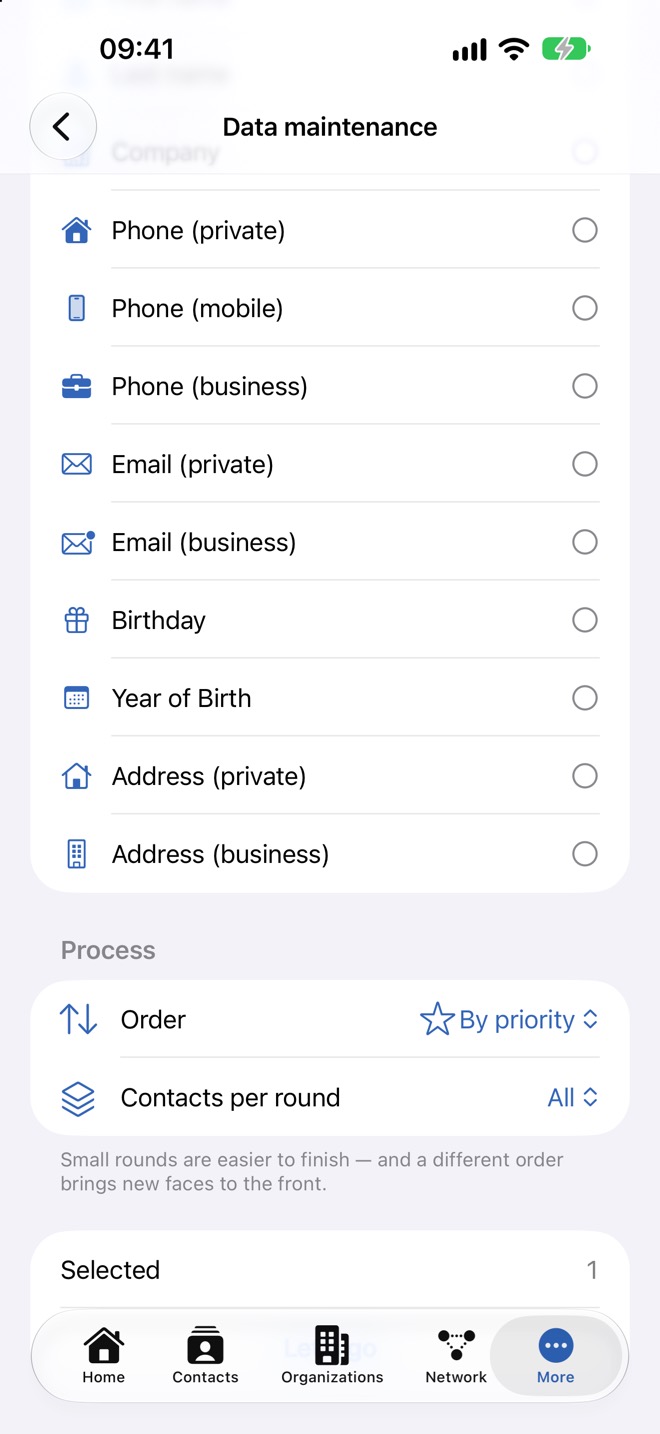The height and width of the screenshot is (1434, 660).
Task: Select the Phone (mobile) radio button
Action: (x=585, y=308)
